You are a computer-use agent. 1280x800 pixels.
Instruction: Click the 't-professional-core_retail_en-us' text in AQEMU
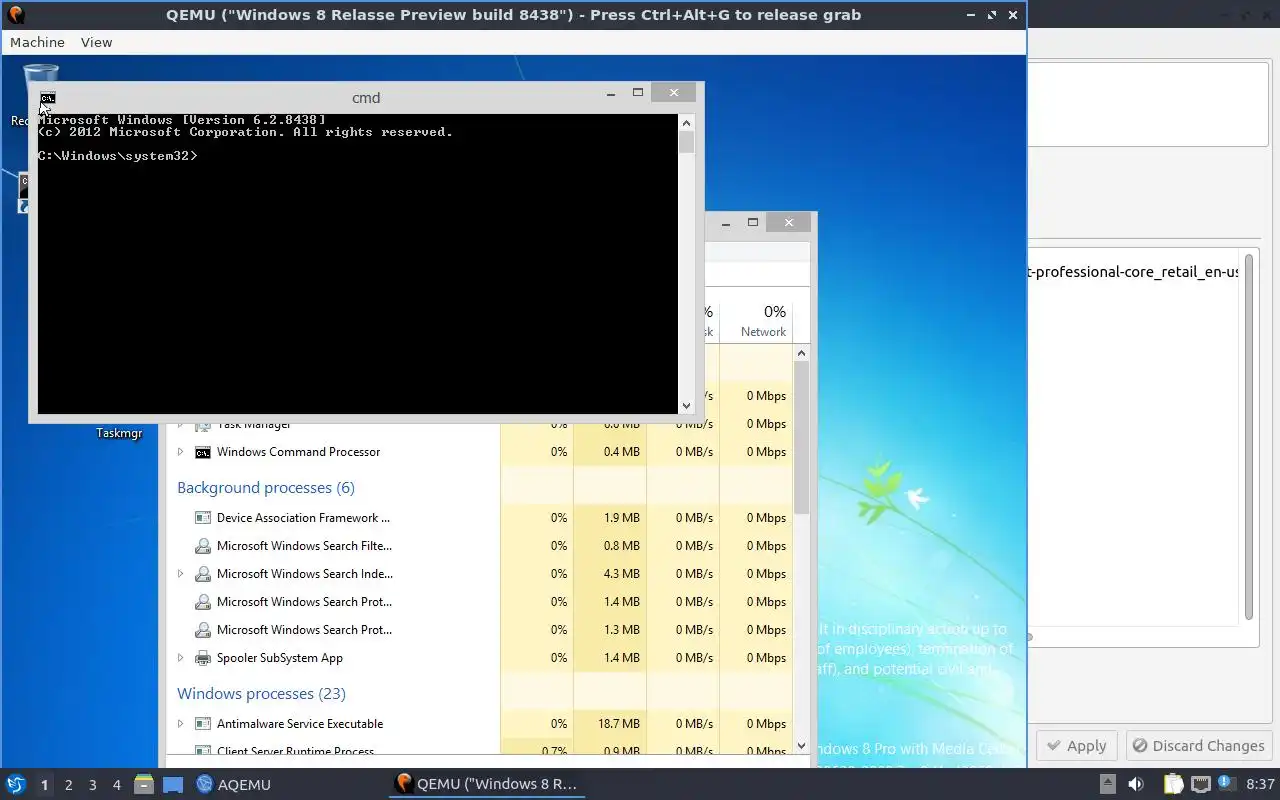(1135, 272)
